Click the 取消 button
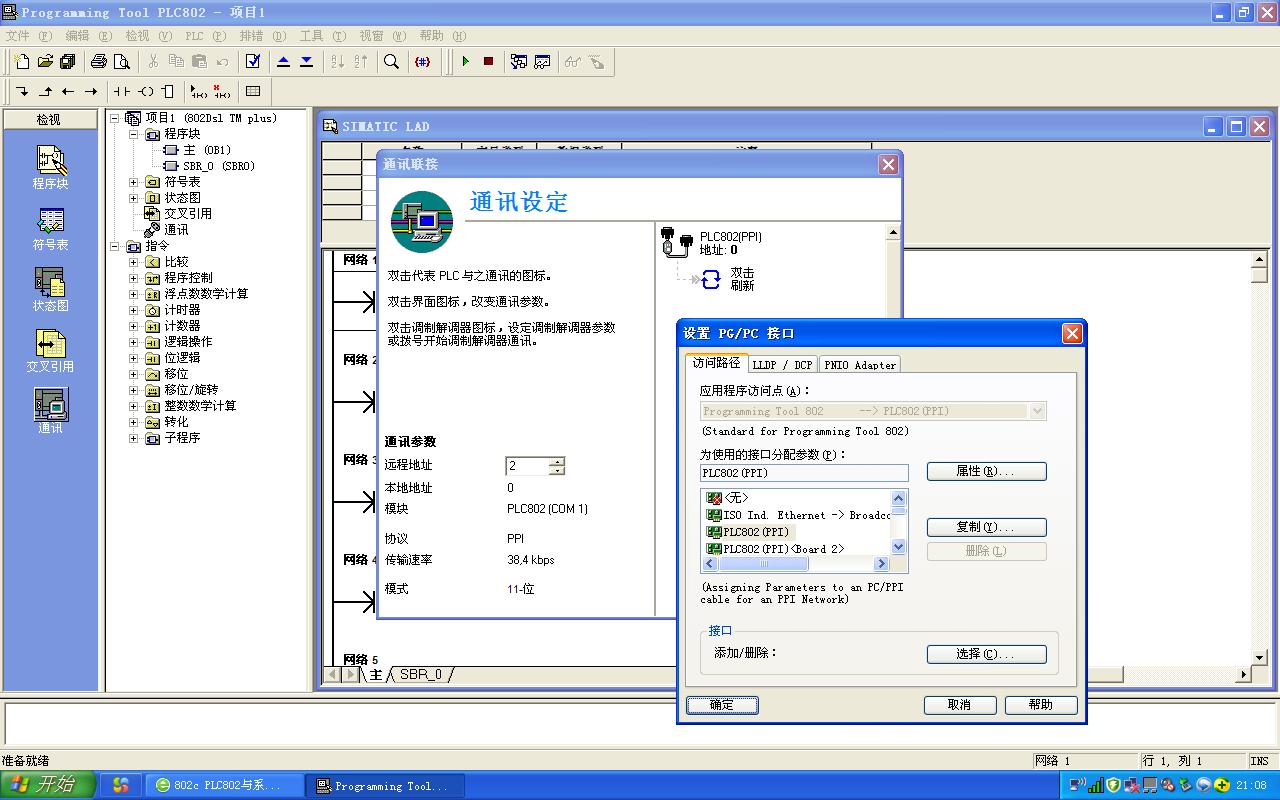This screenshot has width=1280, height=800. pos(960,705)
